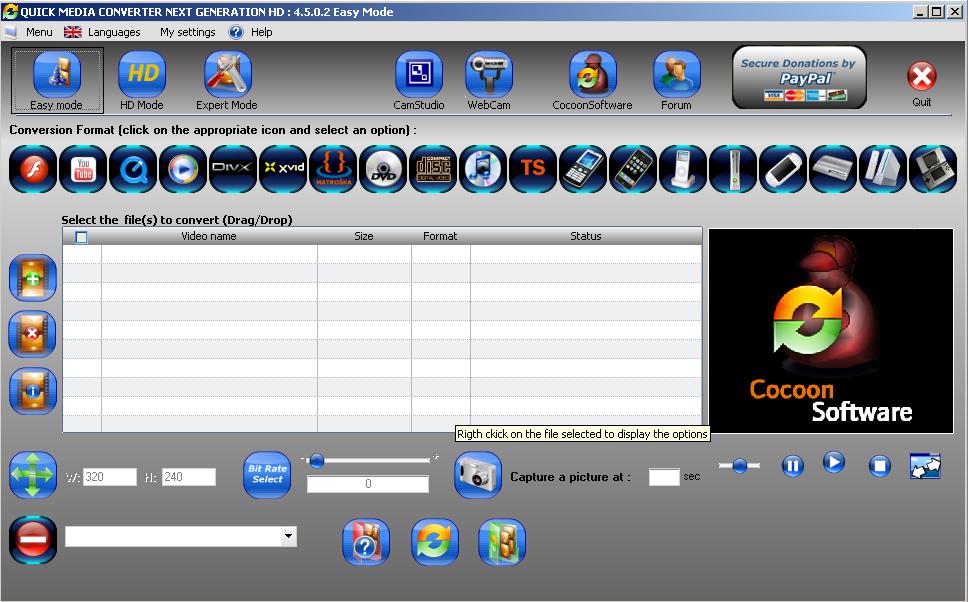This screenshot has width=968, height=602.
Task: Quit the application with the red X
Action: [922, 77]
